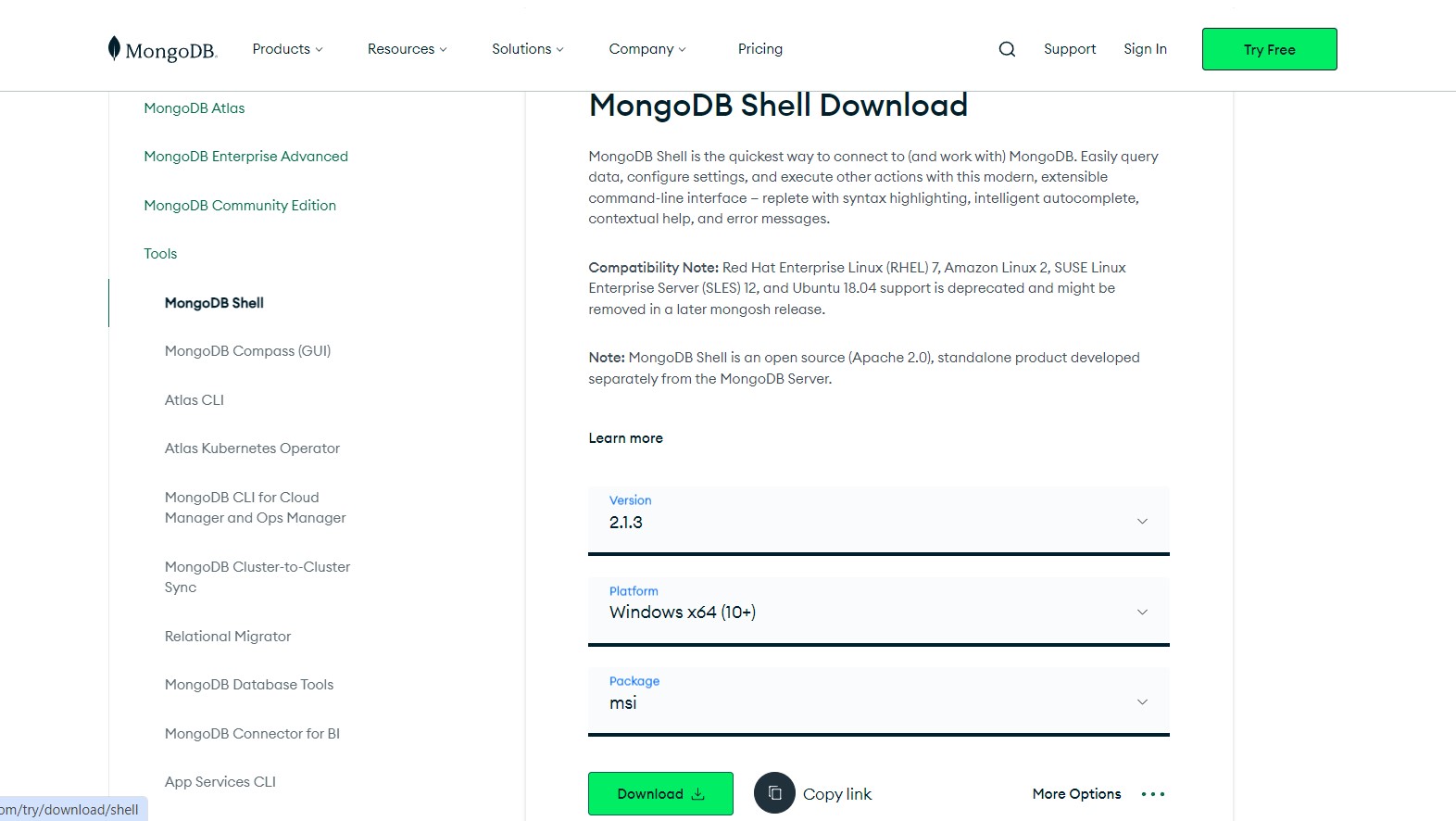Click the Tools sidebar section
This screenshot has height=821, width=1456.
pyautogui.click(x=160, y=254)
